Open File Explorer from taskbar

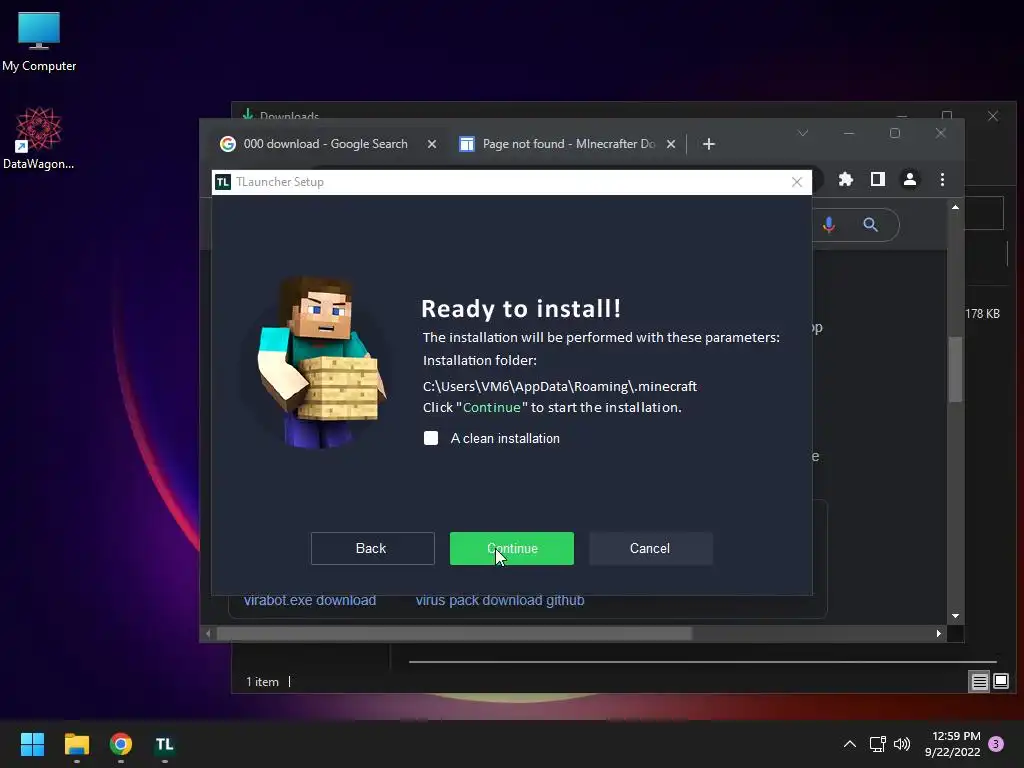pyautogui.click(x=76, y=744)
